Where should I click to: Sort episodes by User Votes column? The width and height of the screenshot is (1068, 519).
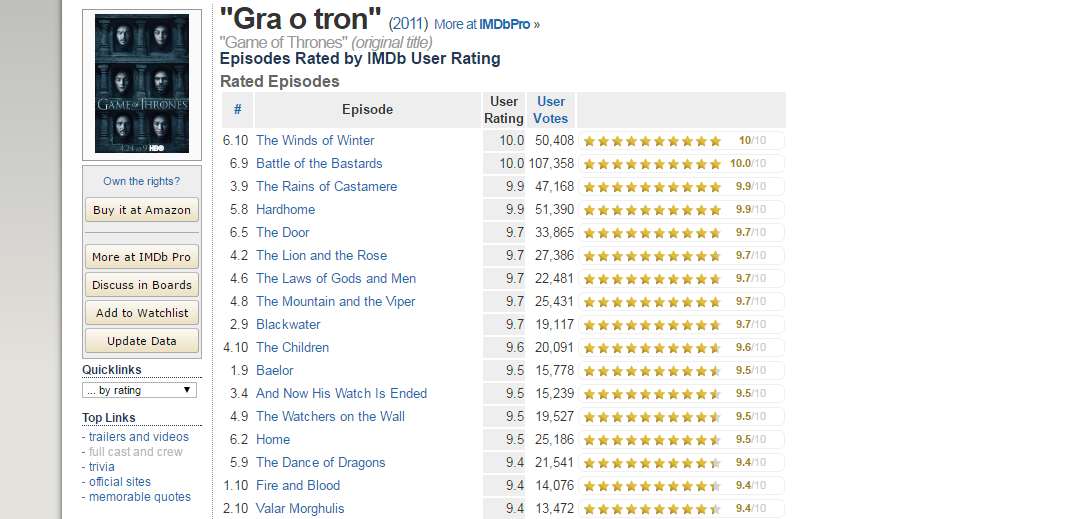(x=550, y=110)
